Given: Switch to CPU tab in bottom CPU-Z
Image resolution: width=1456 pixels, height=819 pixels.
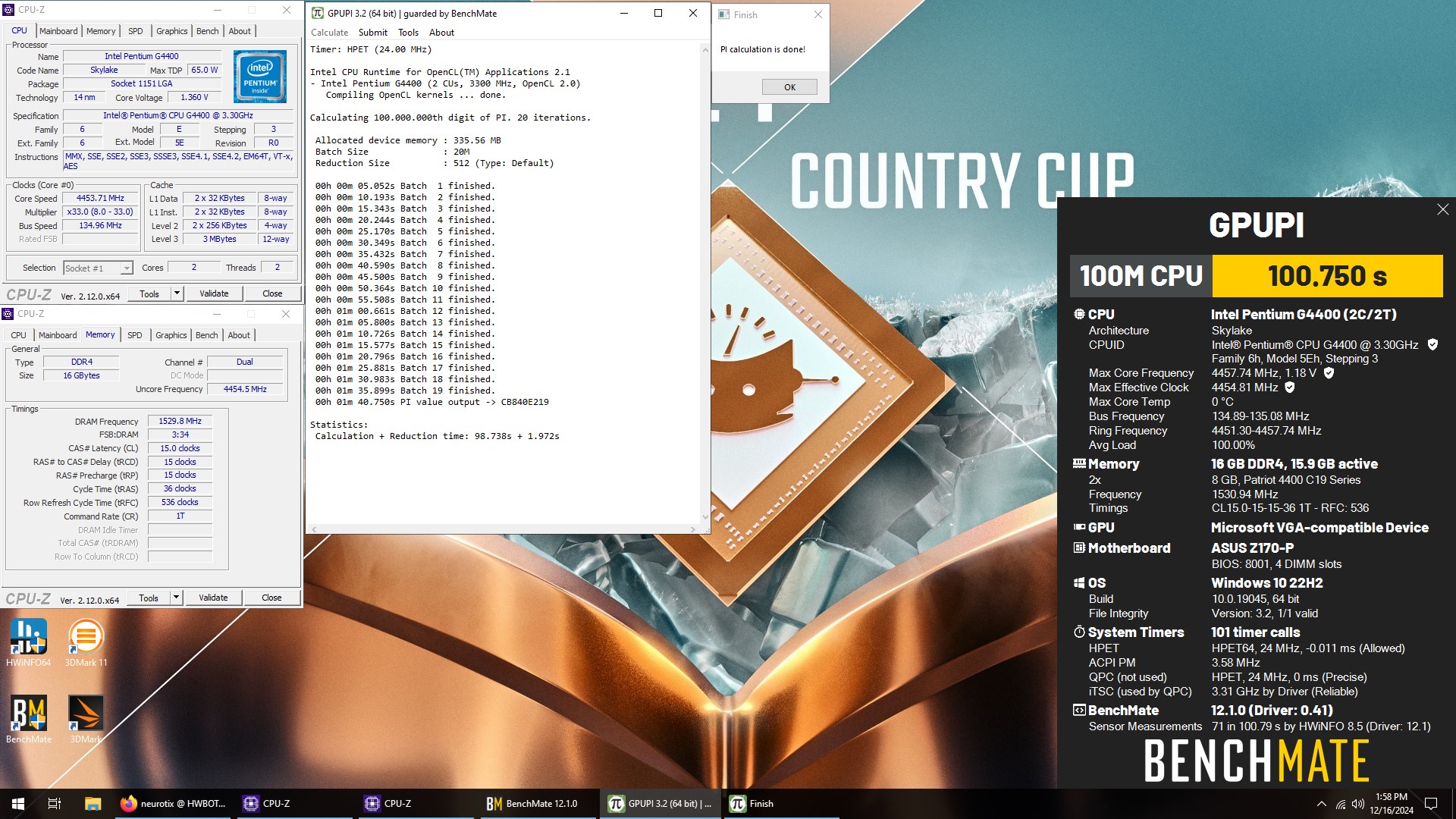Looking at the screenshot, I should coord(19,335).
